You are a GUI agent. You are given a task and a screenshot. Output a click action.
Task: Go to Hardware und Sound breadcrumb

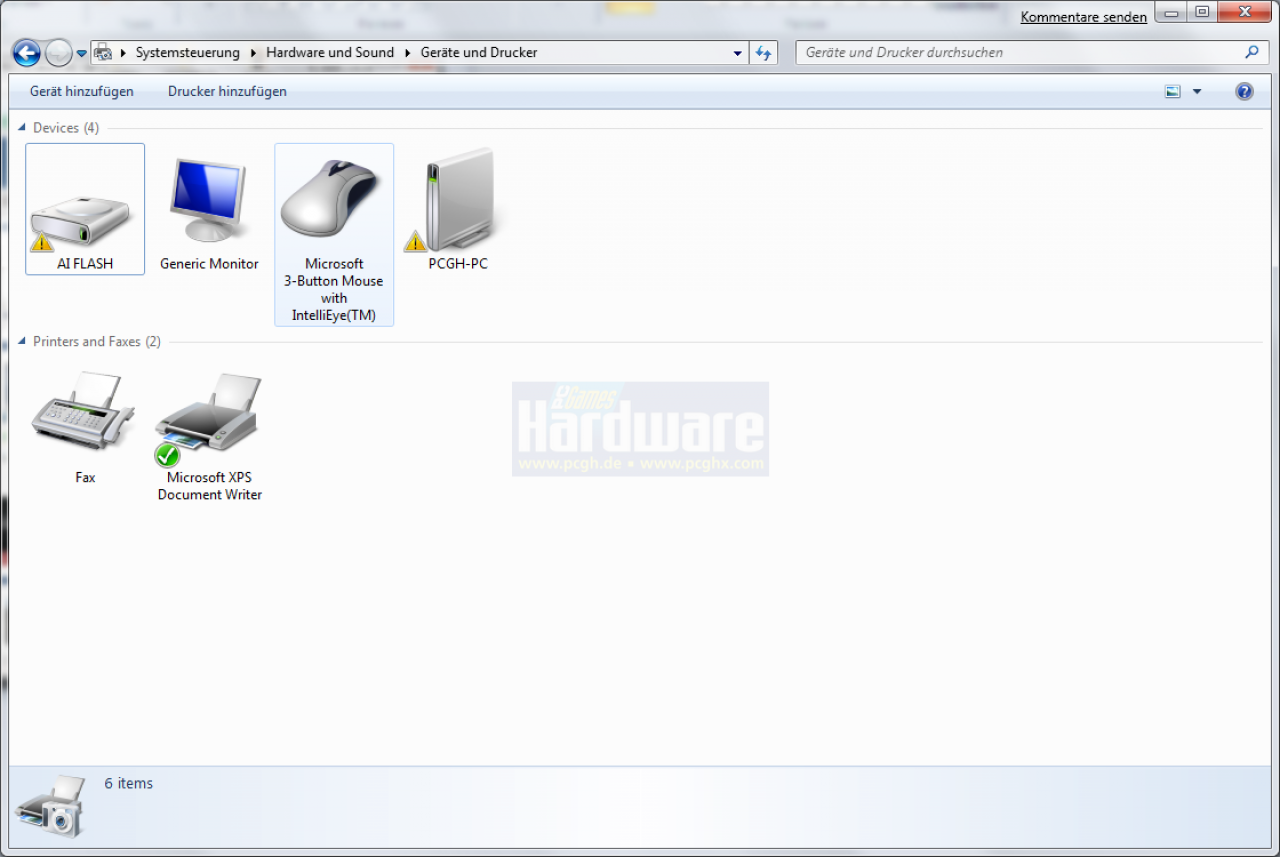click(x=330, y=52)
